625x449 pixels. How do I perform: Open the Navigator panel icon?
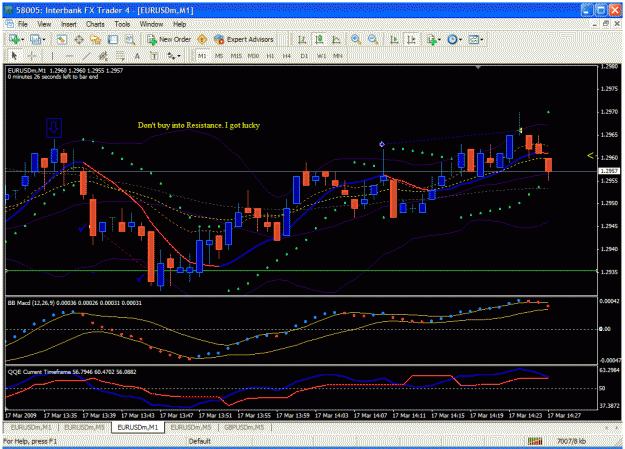pyautogui.click(x=96, y=39)
